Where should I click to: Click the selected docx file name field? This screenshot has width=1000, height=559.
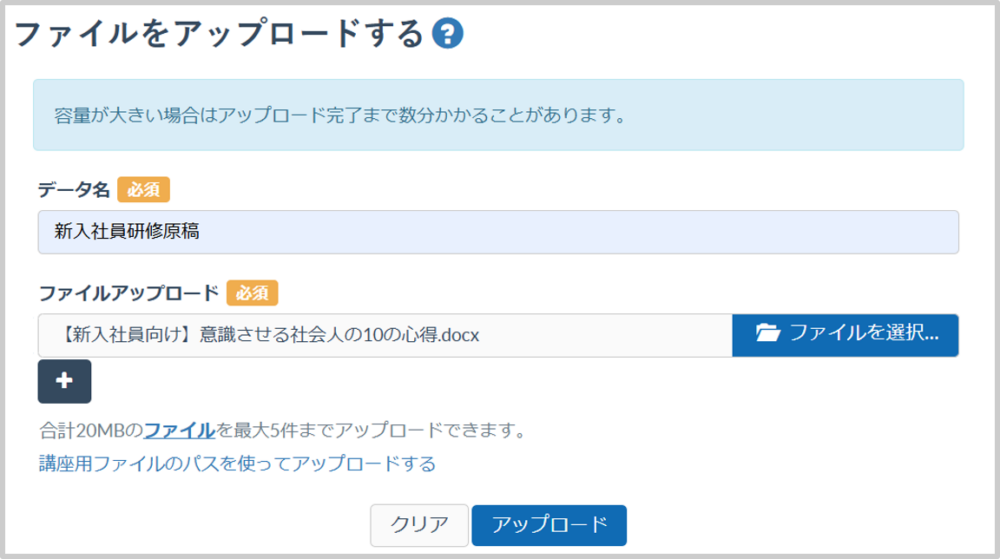[x=385, y=335]
